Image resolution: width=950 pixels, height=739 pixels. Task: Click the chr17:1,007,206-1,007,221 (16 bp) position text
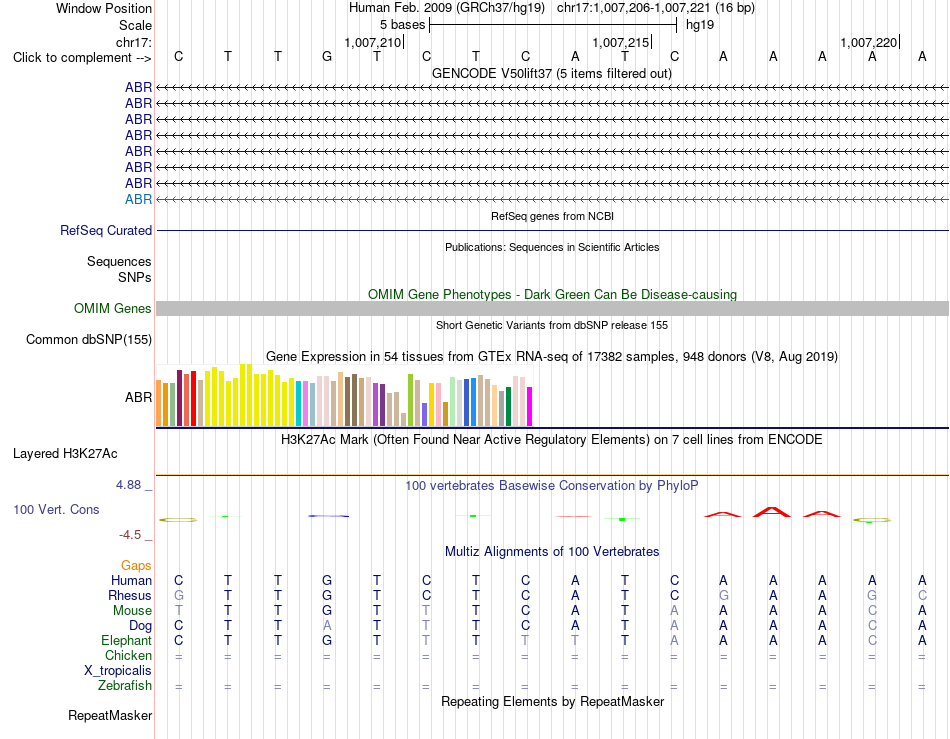(x=656, y=8)
